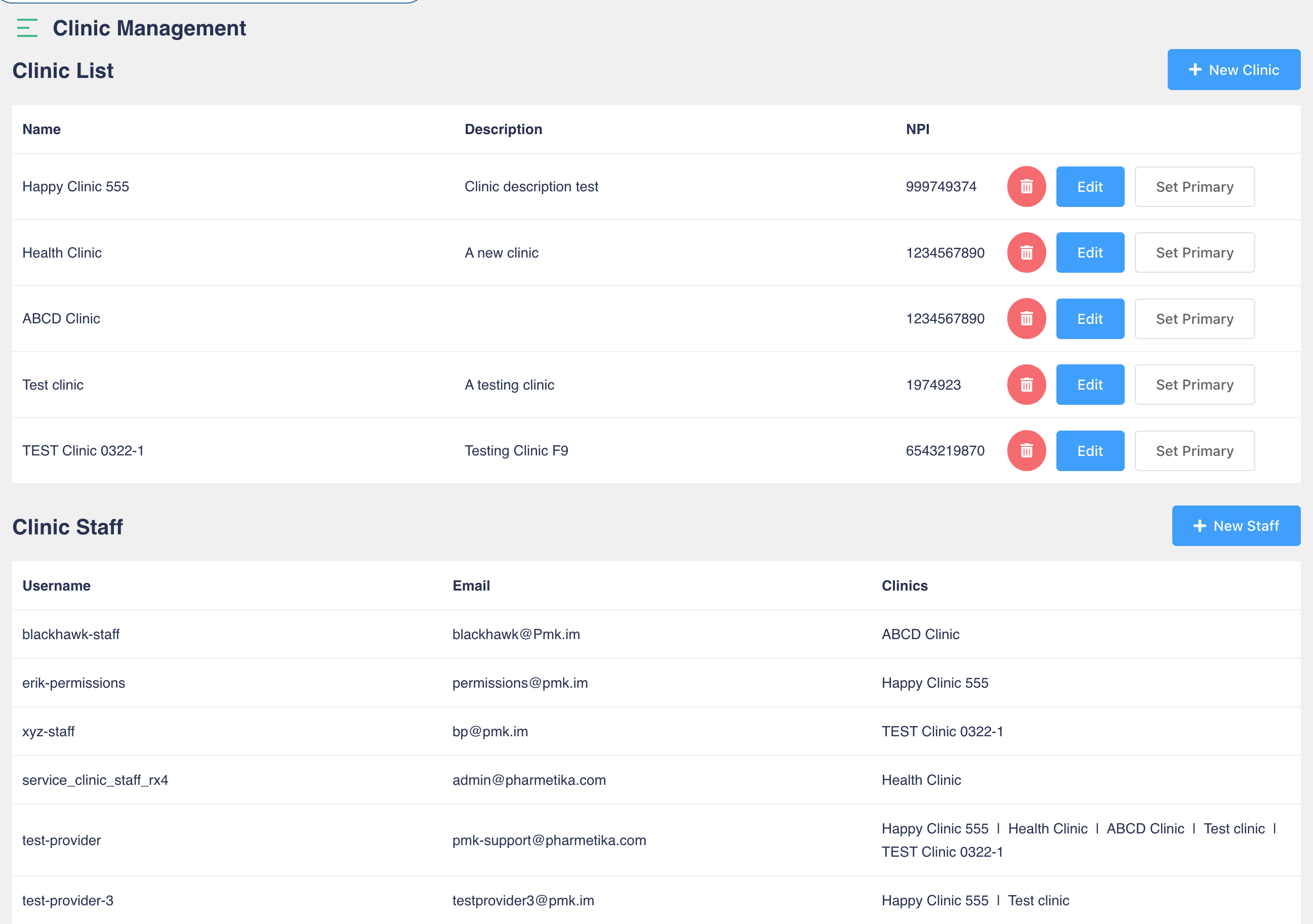Set Test clinic as primary

pos(1194,384)
